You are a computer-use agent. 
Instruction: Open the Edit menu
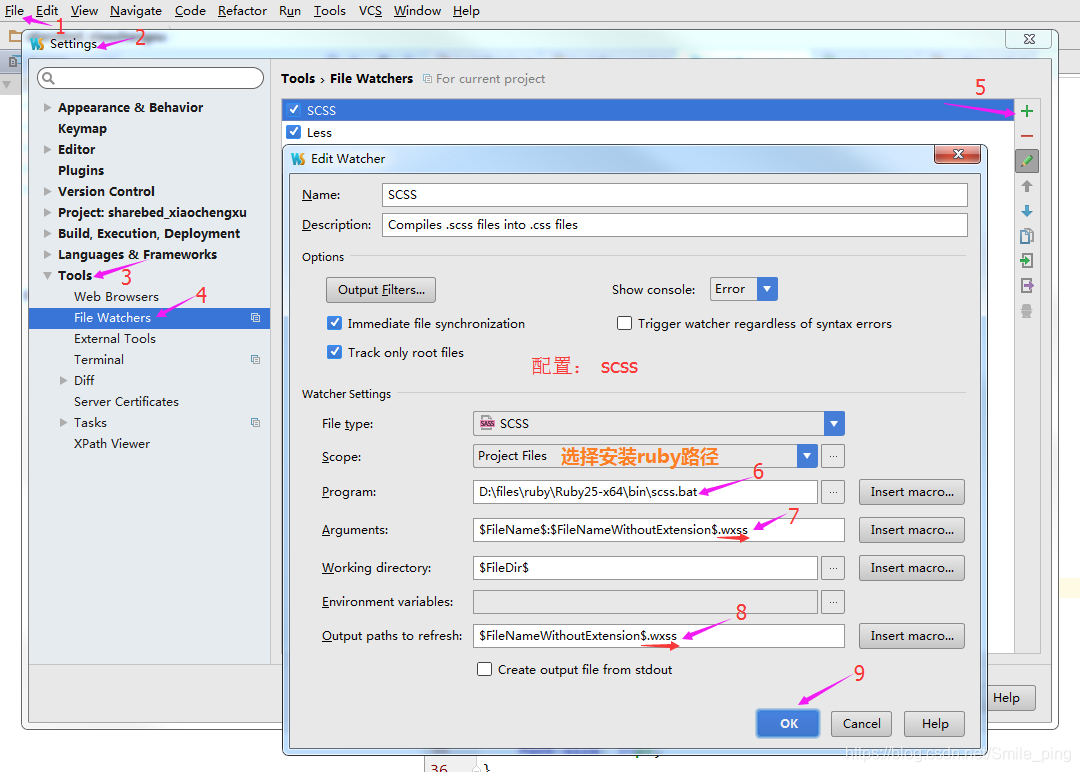tap(47, 11)
